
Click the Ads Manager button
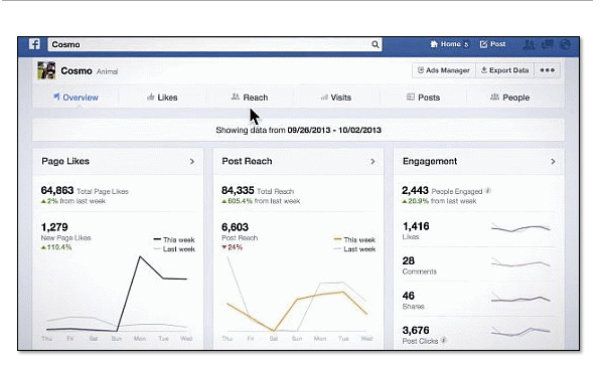tap(444, 70)
